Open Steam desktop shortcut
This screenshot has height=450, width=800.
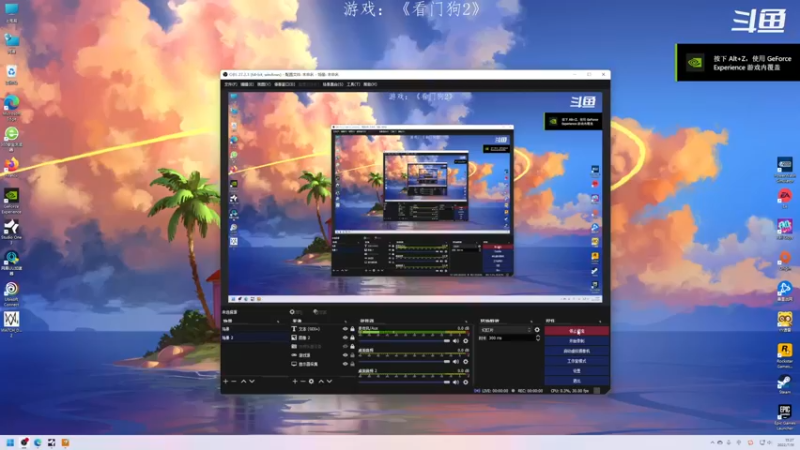click(785, 384)
